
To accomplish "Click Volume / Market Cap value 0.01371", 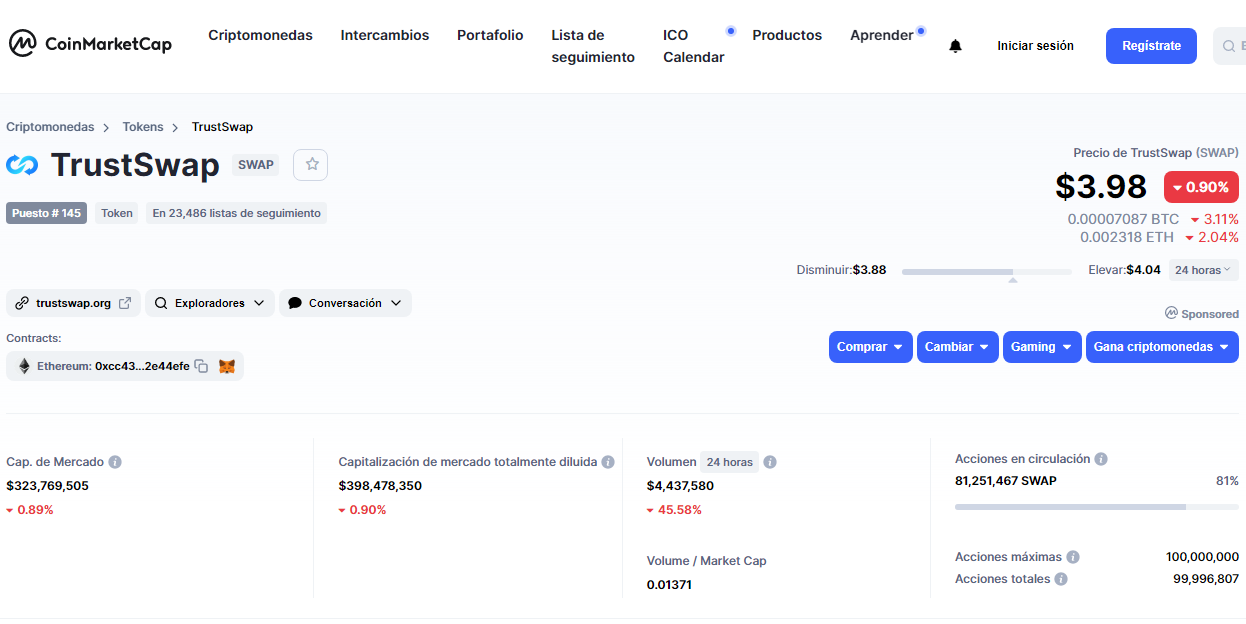I will click(669, 585).
